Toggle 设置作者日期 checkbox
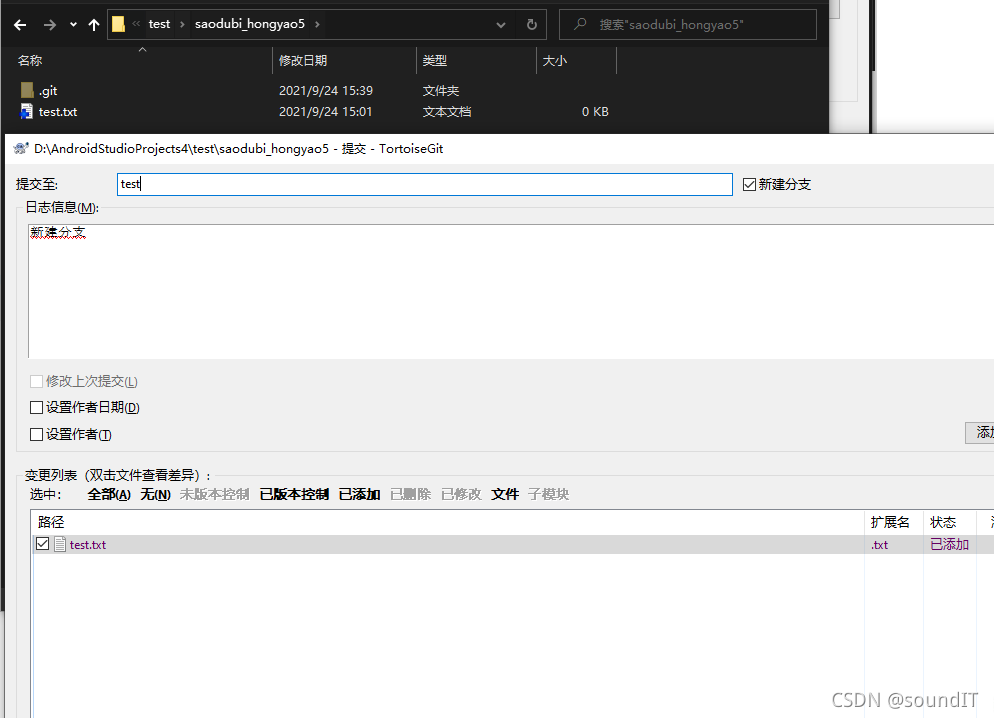The width and height of the screenshot is (994, 718). (36, 407)
